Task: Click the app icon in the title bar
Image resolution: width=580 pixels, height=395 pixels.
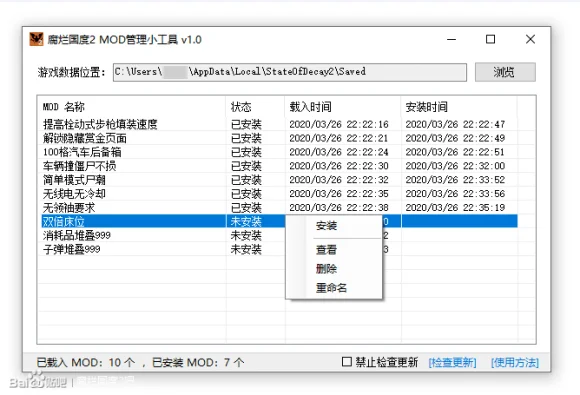Action: point(37,39)
